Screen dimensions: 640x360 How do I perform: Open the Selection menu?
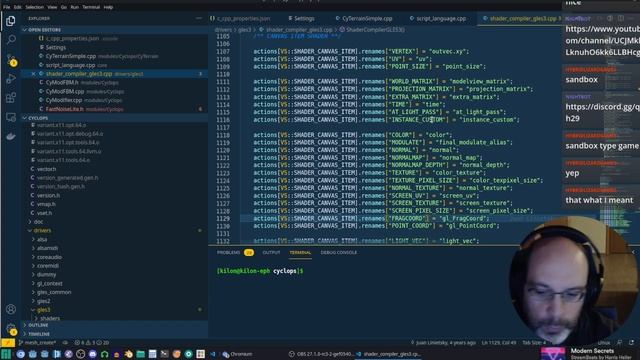click(x=34, y=7)
